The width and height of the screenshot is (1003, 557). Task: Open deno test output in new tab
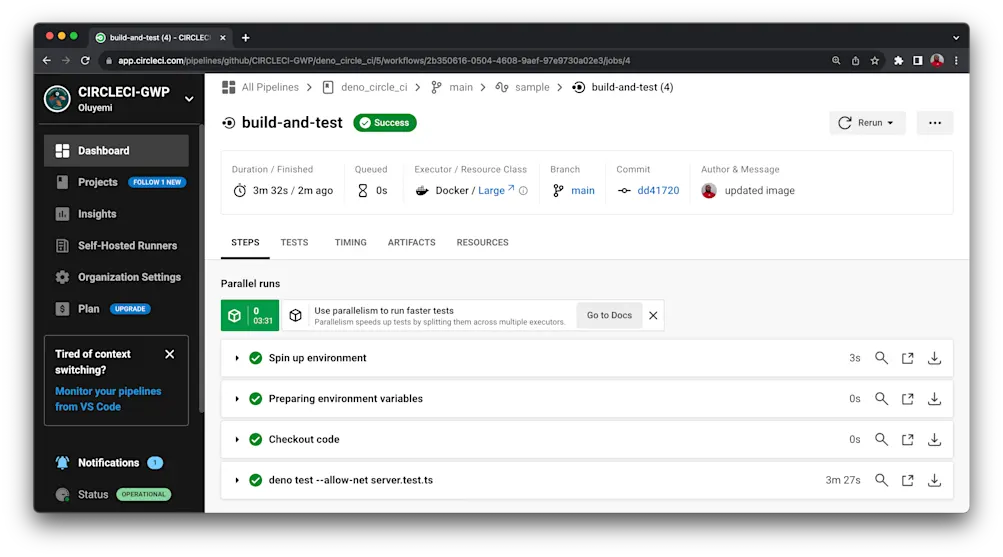pos(908,480)
